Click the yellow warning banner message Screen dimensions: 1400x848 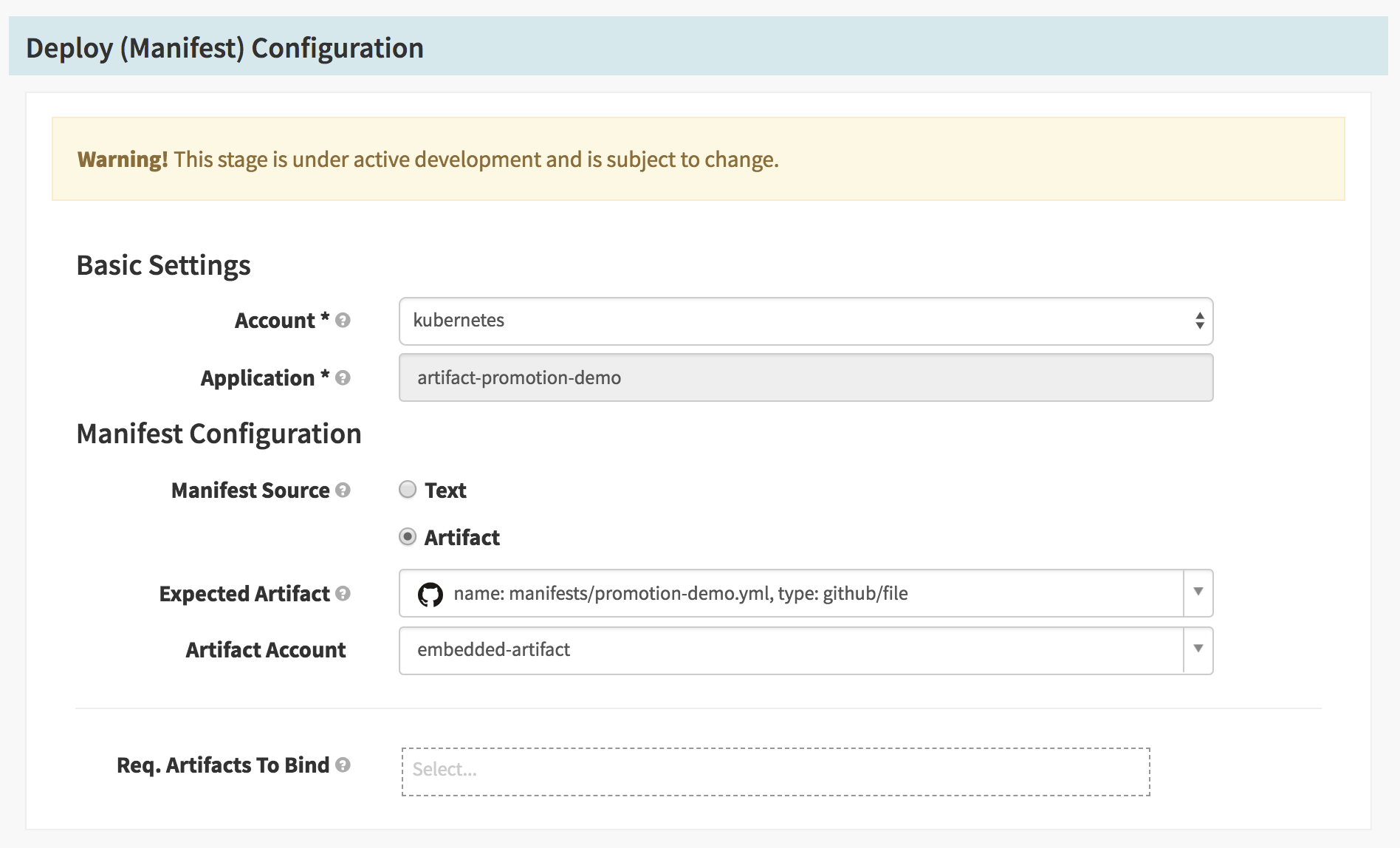coord(428,160)
